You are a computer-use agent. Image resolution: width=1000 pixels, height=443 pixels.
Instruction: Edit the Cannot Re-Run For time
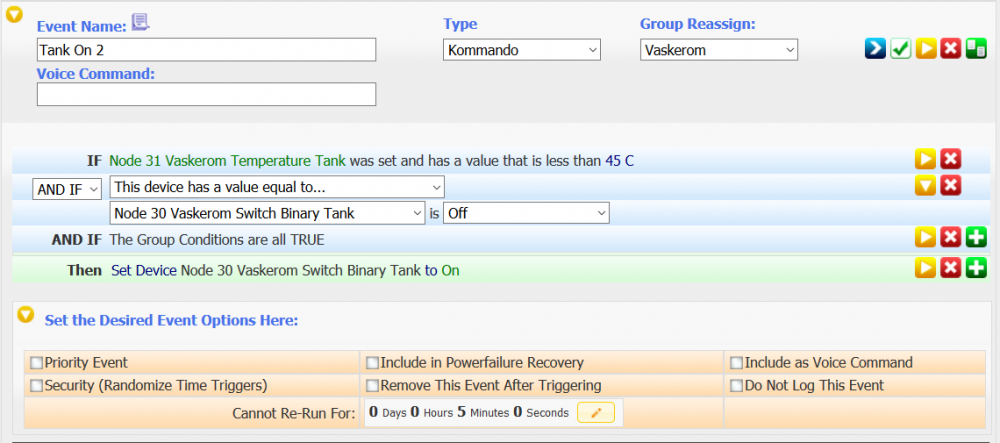[596, 412]
